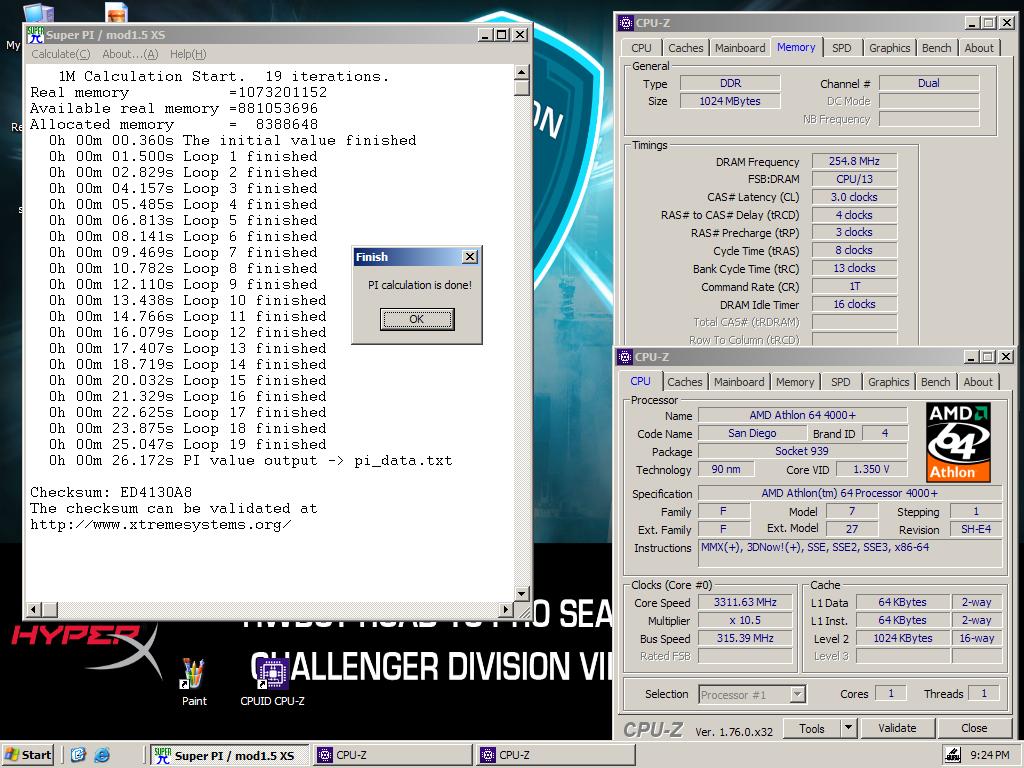Open the About menu in Super PI

pos(130,54)
